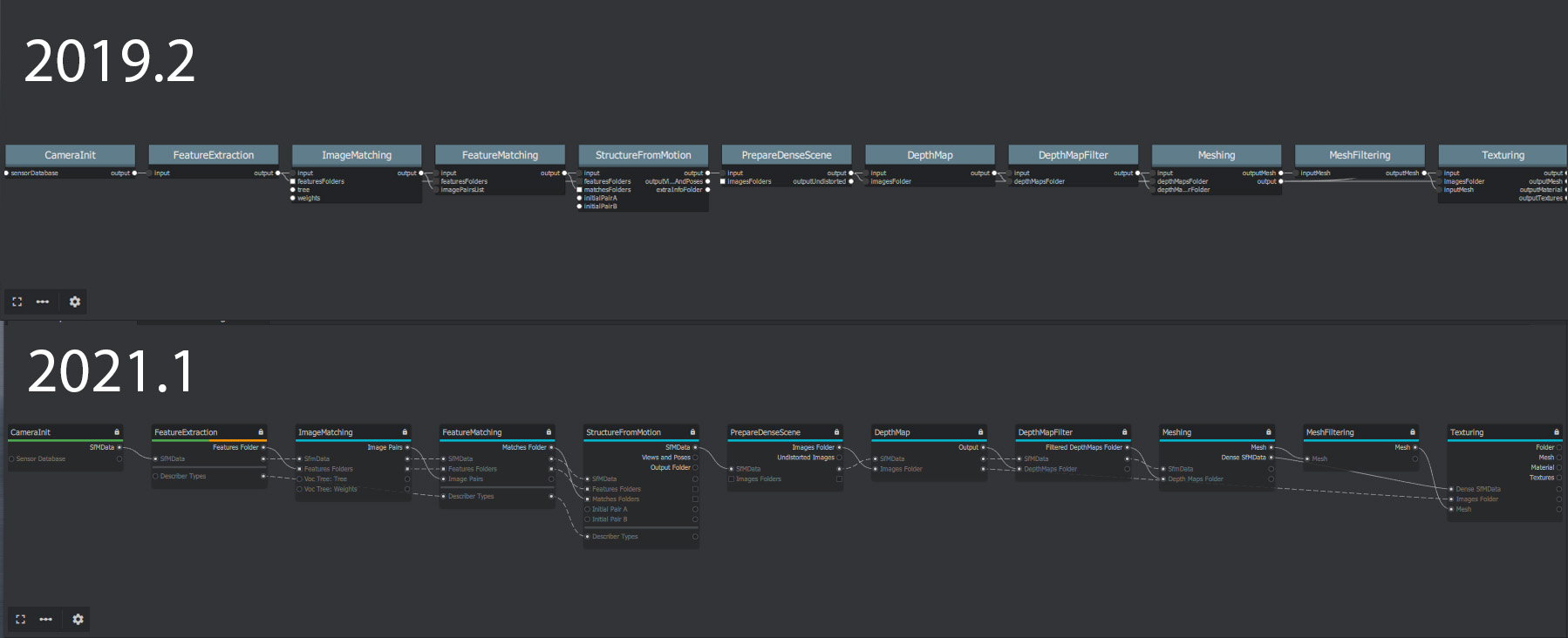Click the auto-layout nodes icon in the 2019.2 graph
1568x638 pixels.
click(43, 302)
